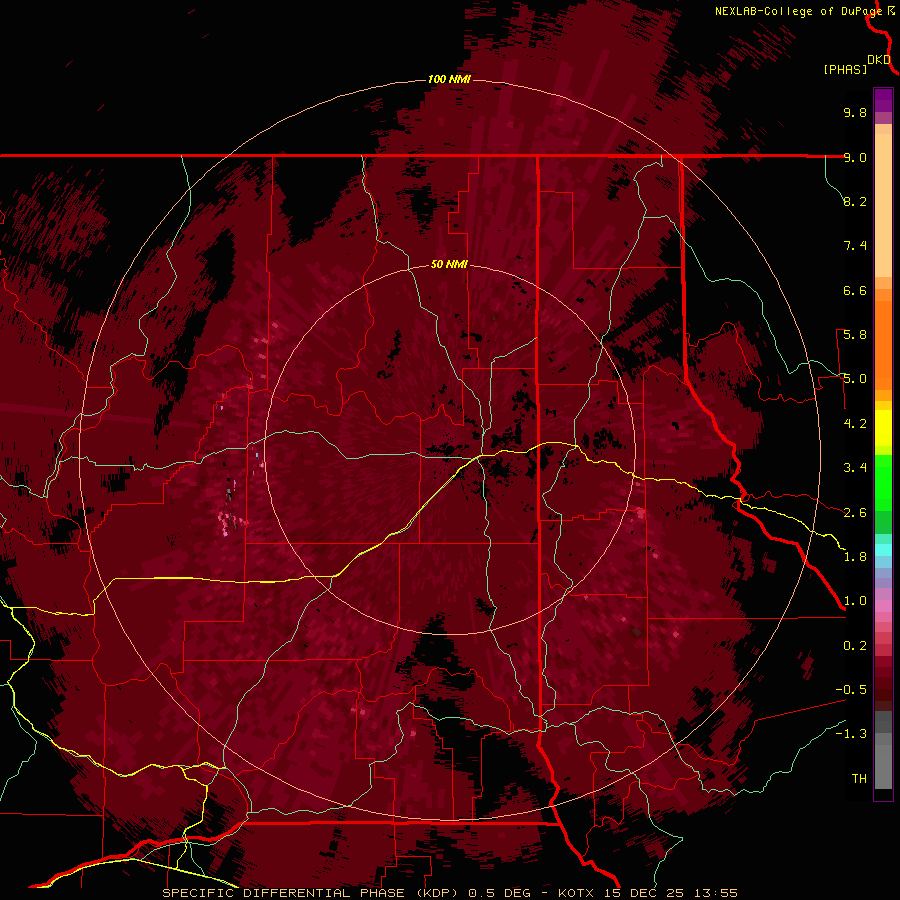The image size is (900, 900).
Task: Select the 3.4 scale value label
Action: tap(855, 468)
